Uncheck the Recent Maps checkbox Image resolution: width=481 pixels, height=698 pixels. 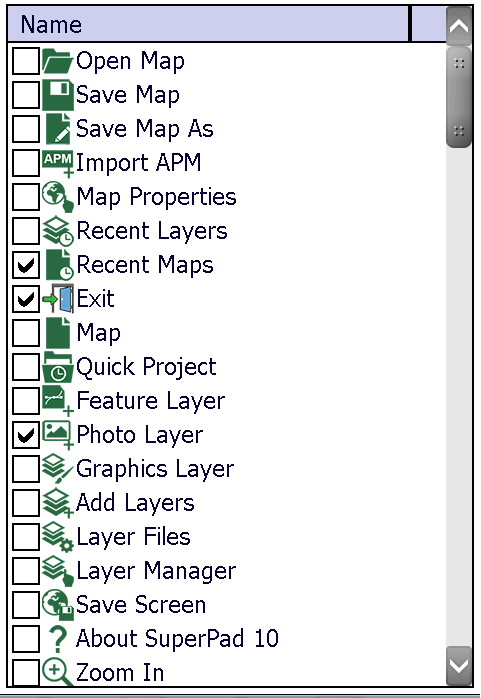point(25,265)
